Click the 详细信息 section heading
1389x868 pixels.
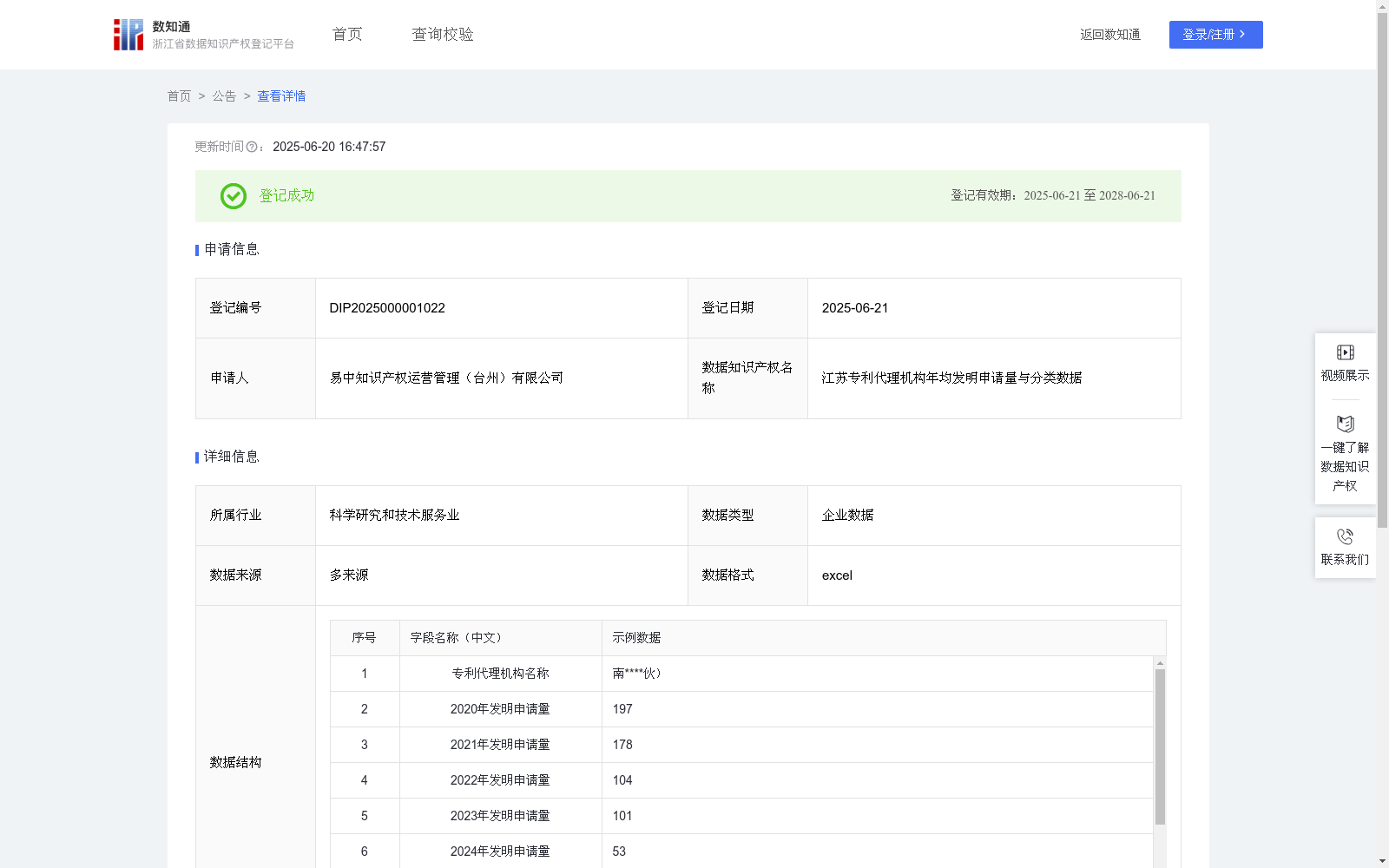point(232,457)
